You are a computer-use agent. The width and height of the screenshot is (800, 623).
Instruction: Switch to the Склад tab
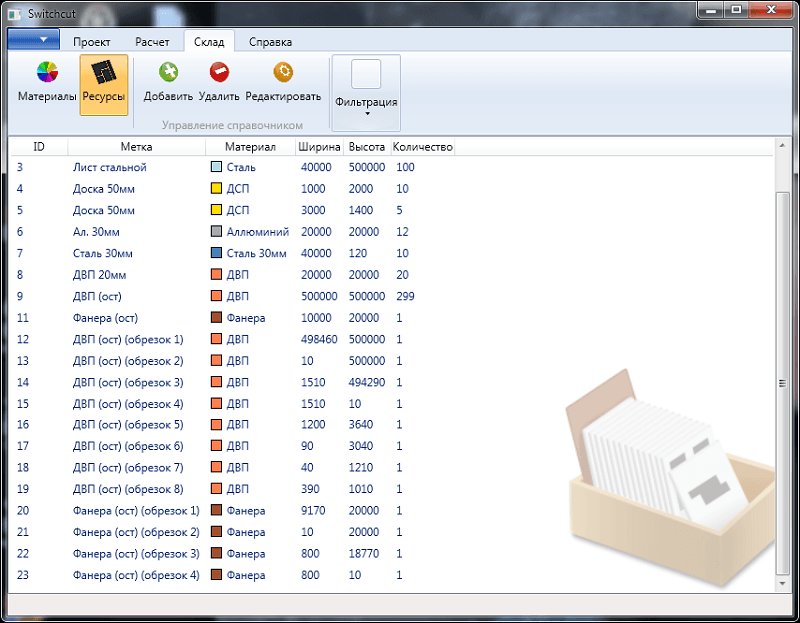click(x=209, y=42)
